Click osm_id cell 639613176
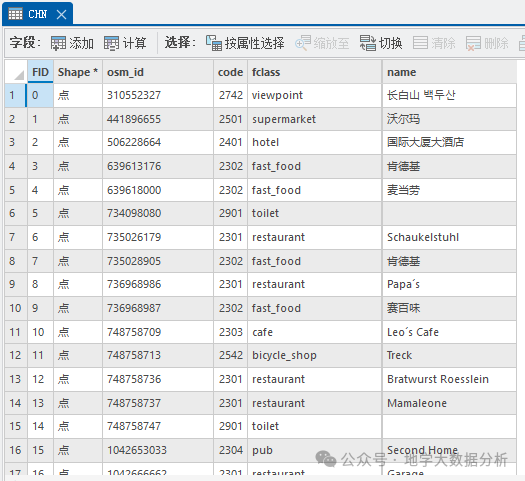The width and height of the screenshot is (525, 481). [158, 166]
